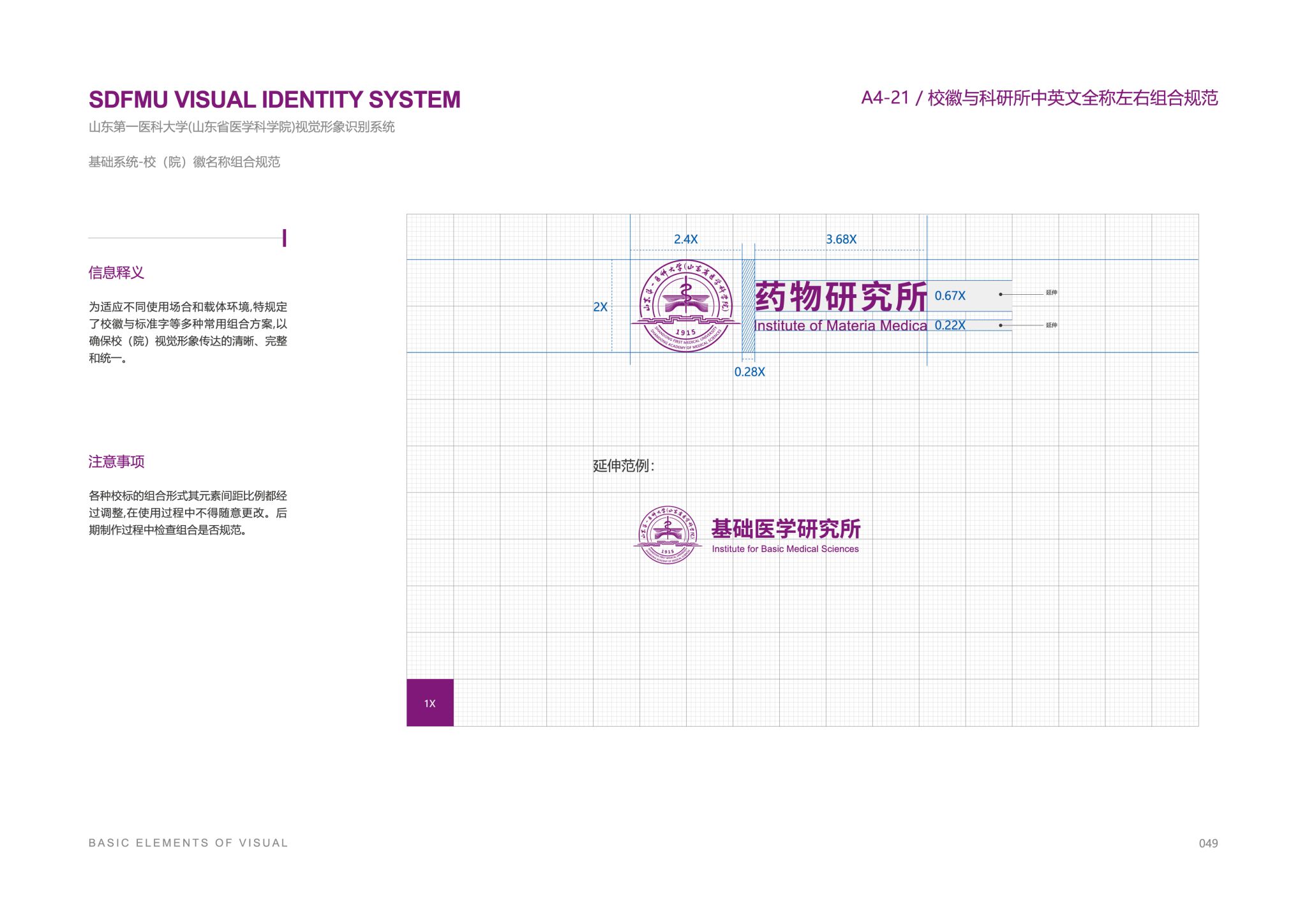
Task: Click the smaller emblem in the extension example
Action: coord(667,535)
